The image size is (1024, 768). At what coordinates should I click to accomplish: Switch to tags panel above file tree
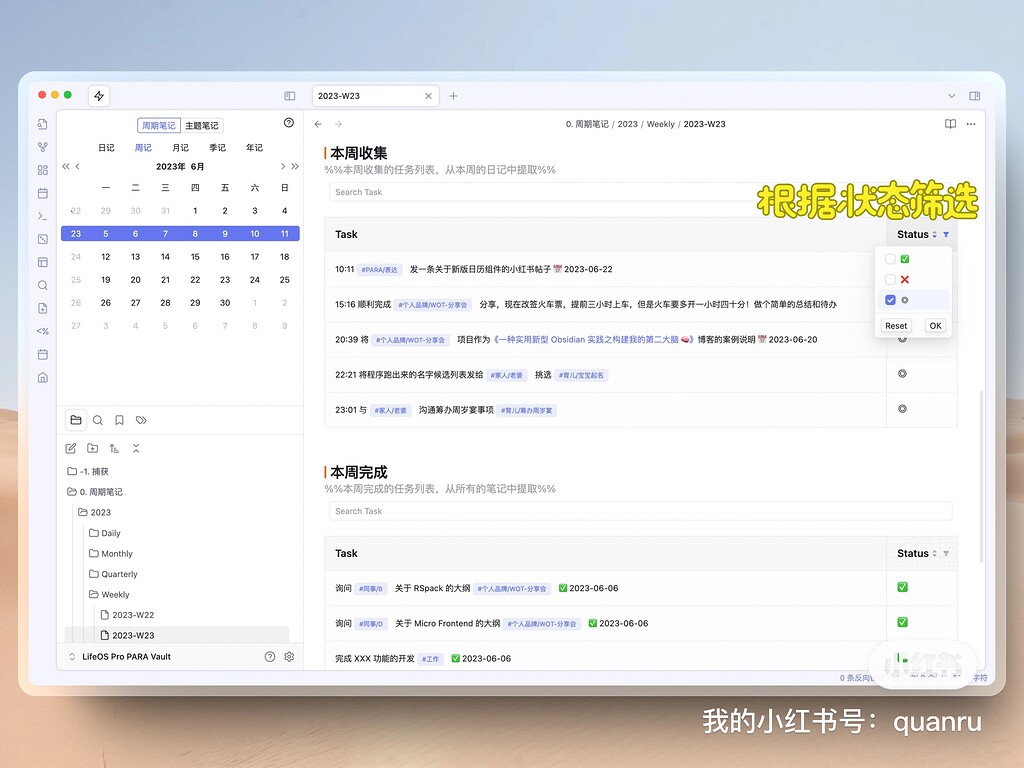[x=141, y=420]
